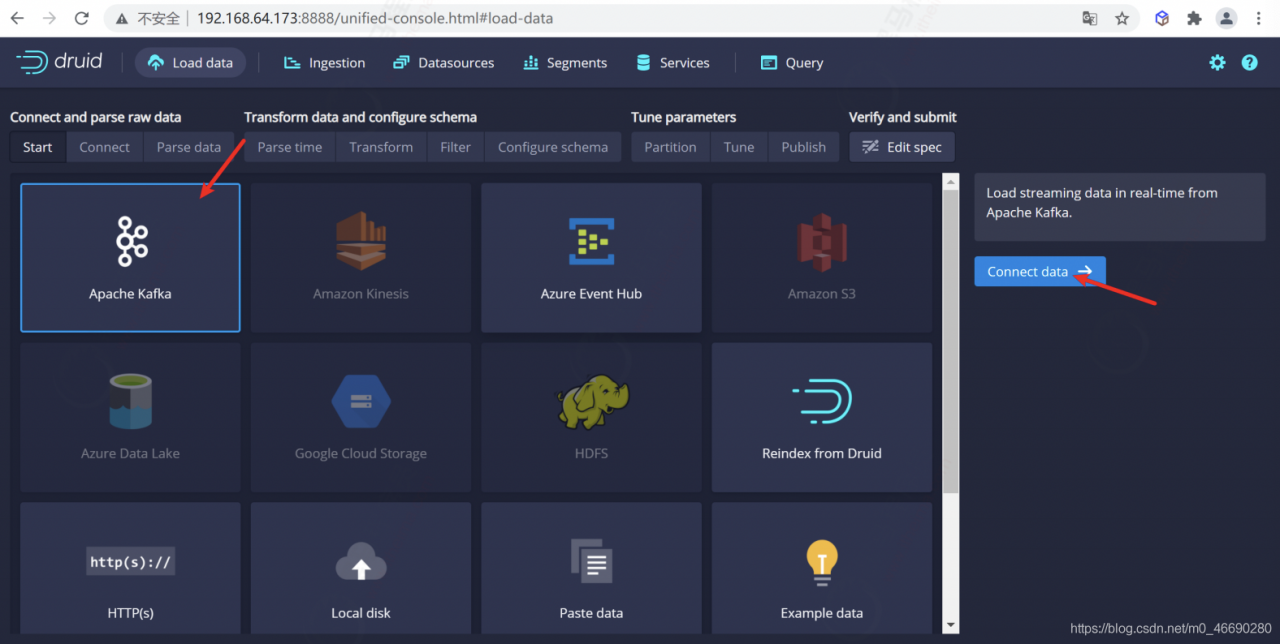Go forward in the browser
The image size is (1280, 644).
click(x=49, y=18)
